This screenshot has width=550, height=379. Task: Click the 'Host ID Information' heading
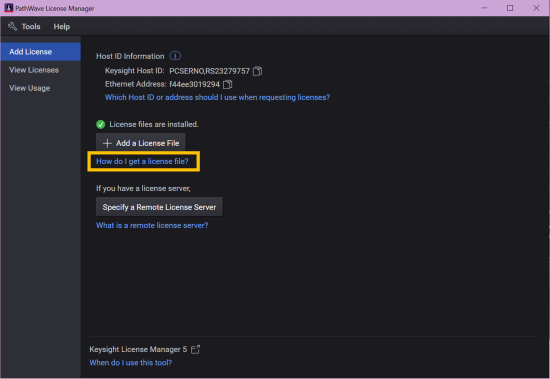130,56
